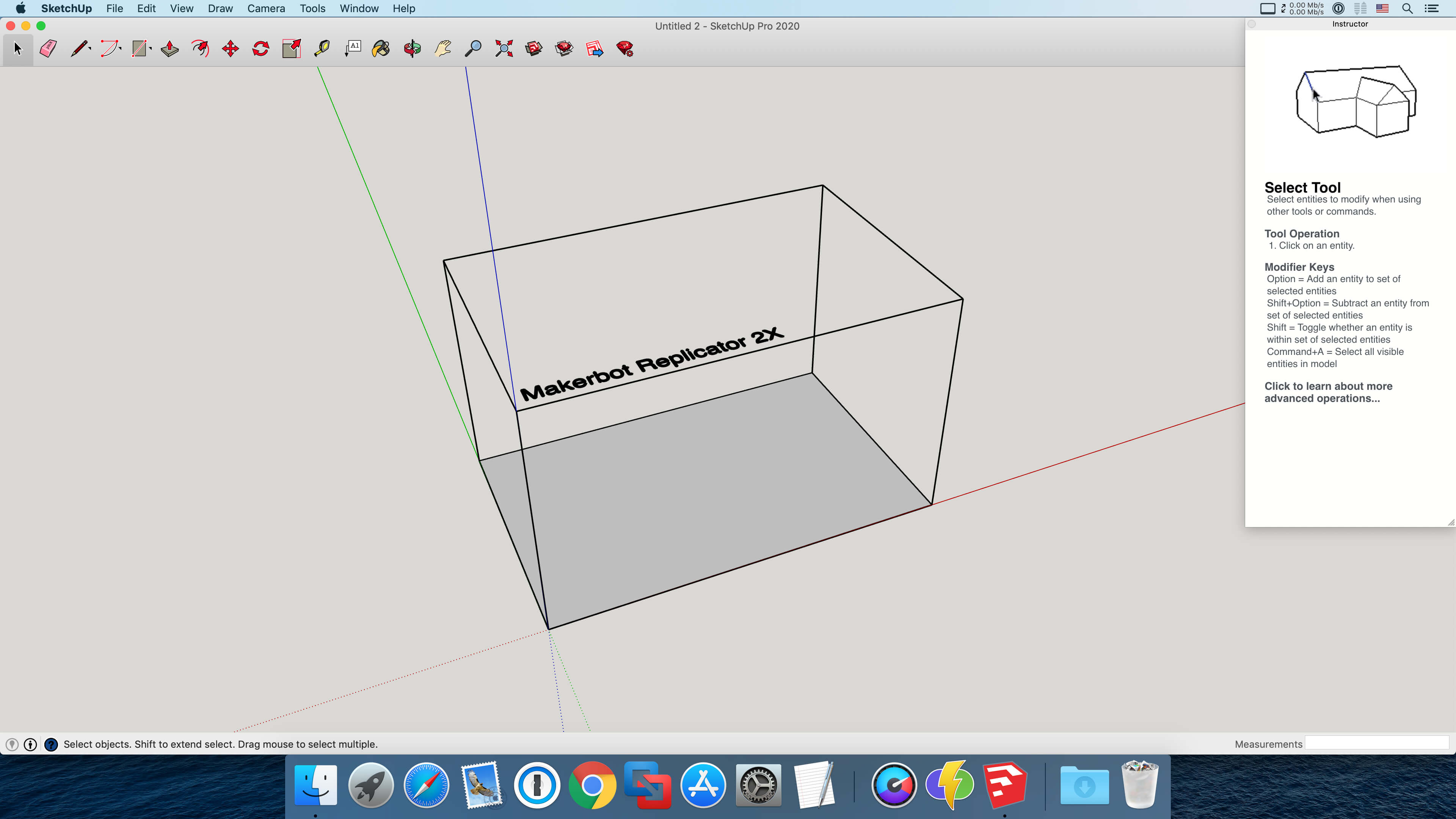The image size is (1456, 819).
Task: Open the Extension Warehouse
Action: coord(564,49)
